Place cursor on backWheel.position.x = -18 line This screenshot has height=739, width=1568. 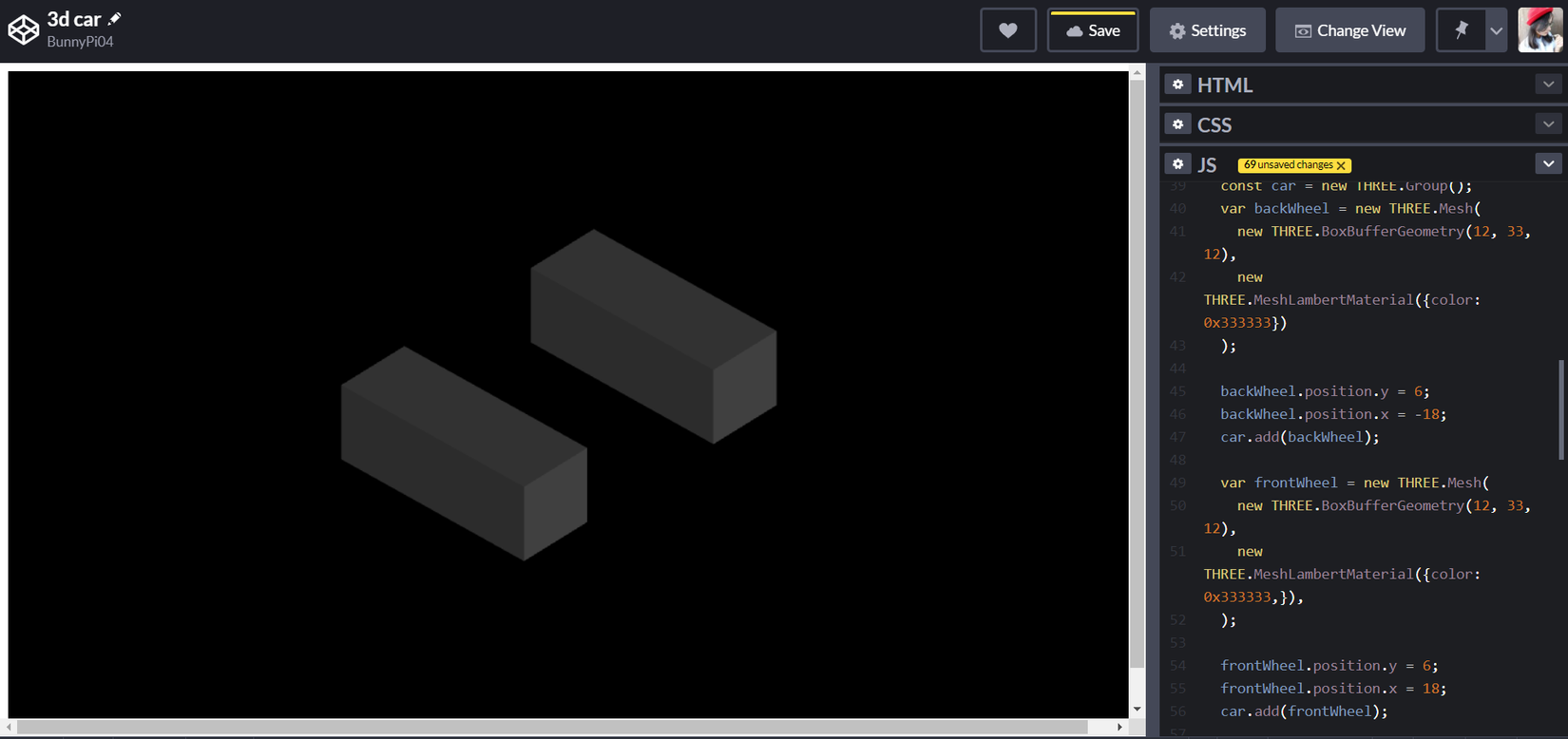point(1333,414)
